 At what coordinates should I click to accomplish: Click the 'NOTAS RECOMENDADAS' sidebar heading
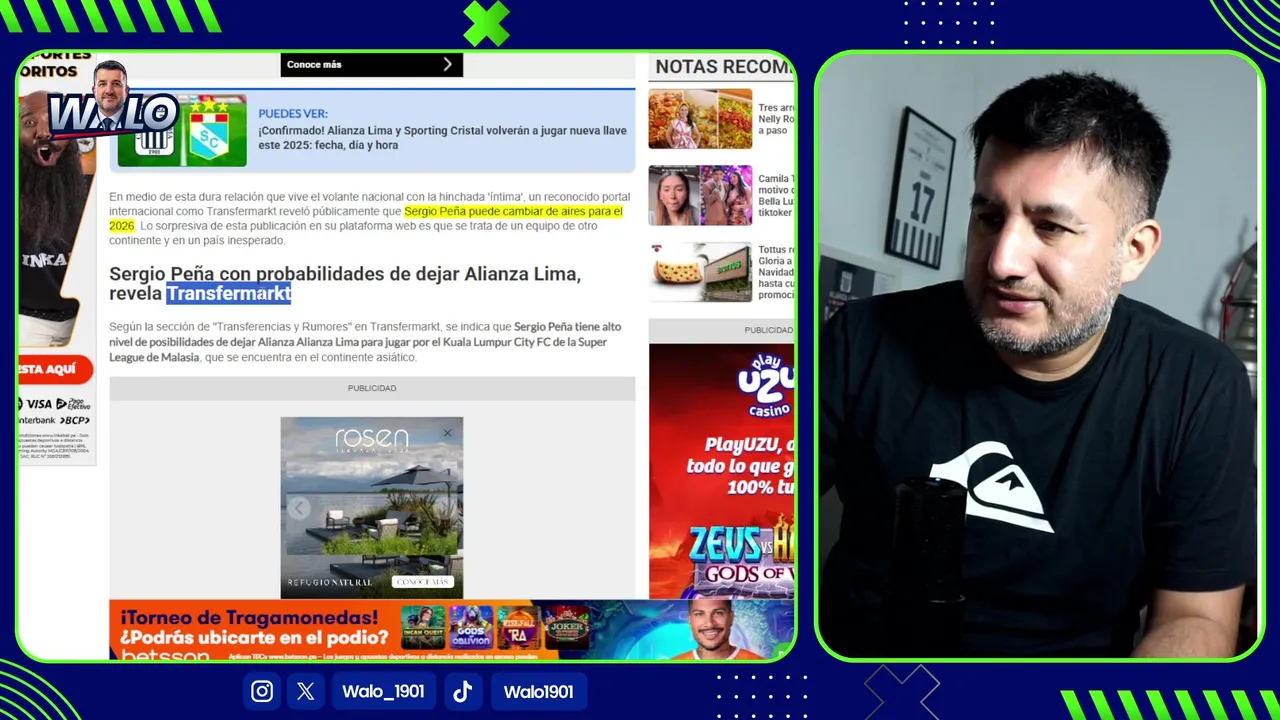click(x=722, y=67)
